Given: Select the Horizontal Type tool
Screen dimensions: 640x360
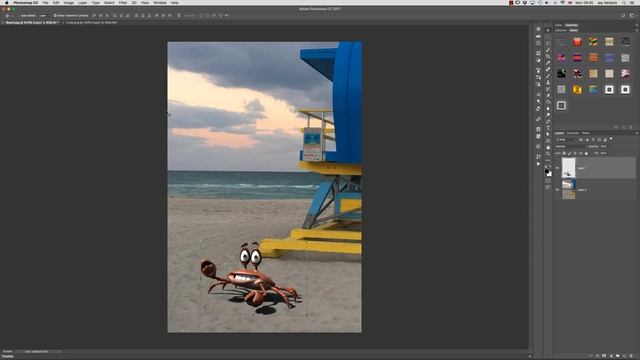Looking at the screenshot, I should tap(548, 127).
